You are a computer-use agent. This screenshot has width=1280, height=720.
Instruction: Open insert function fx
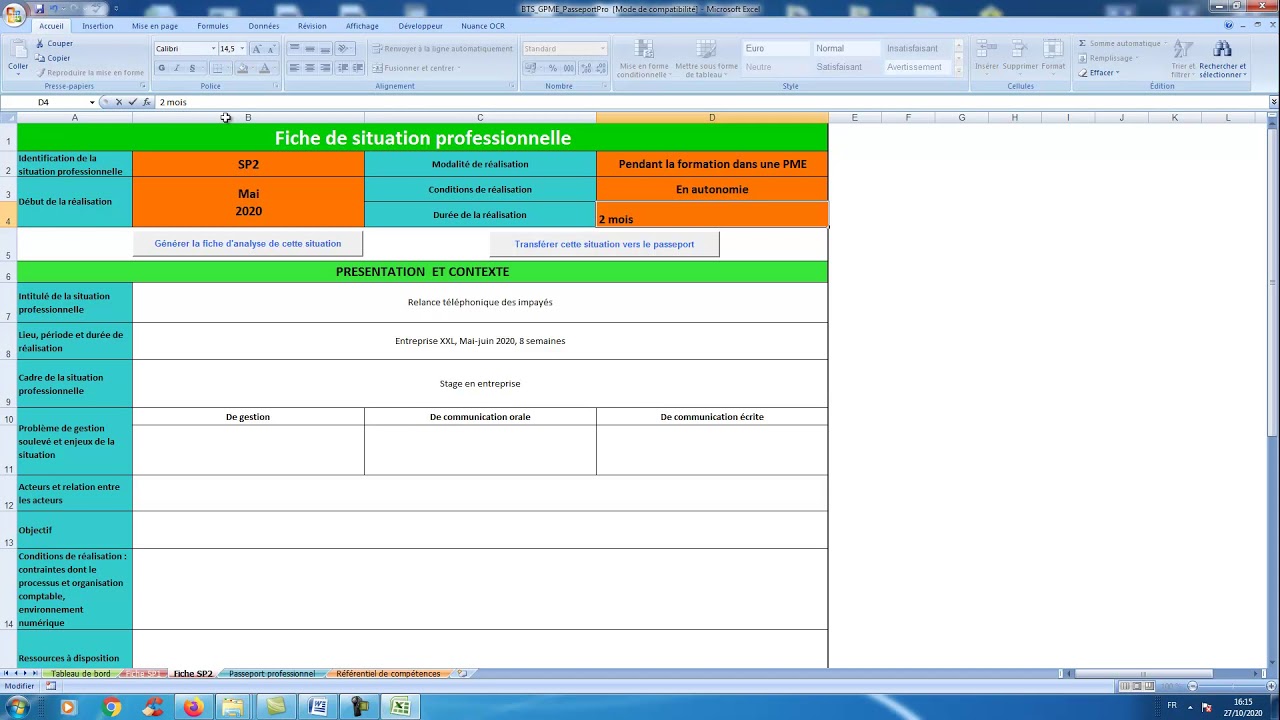pyautogui.click(x=146, y=102)
